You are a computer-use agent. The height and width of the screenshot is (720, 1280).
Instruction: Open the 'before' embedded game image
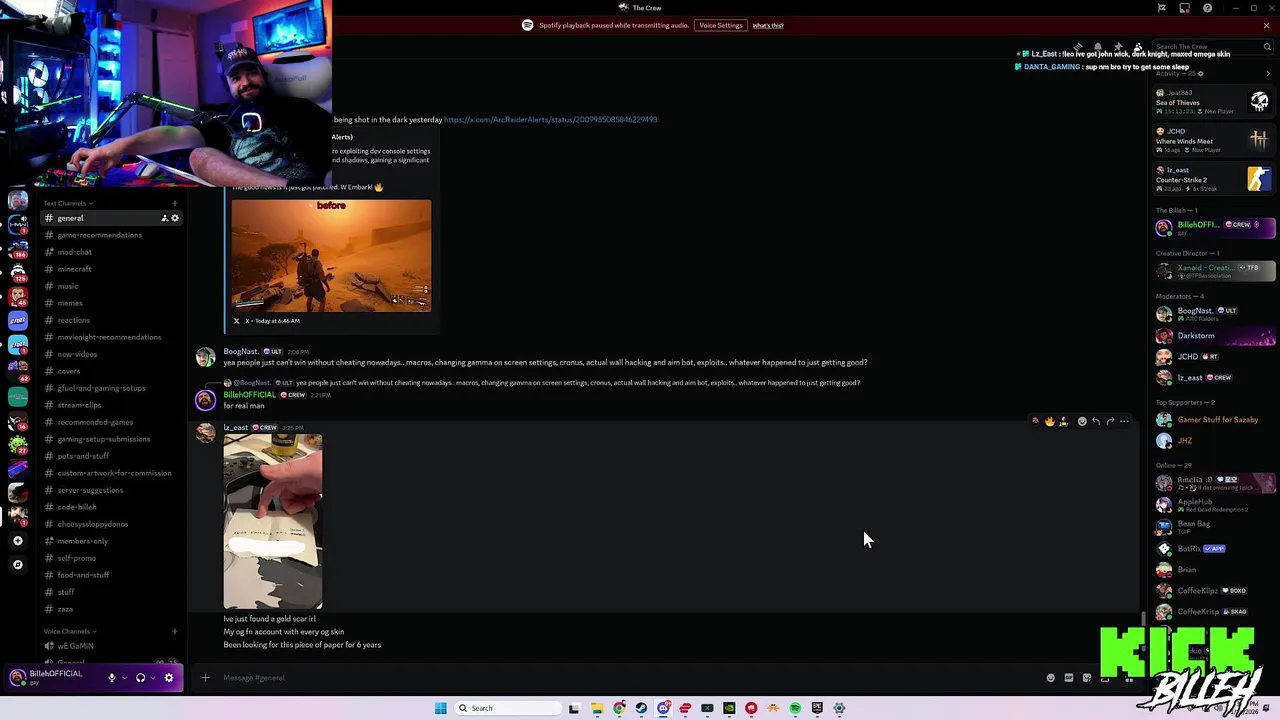331,255
